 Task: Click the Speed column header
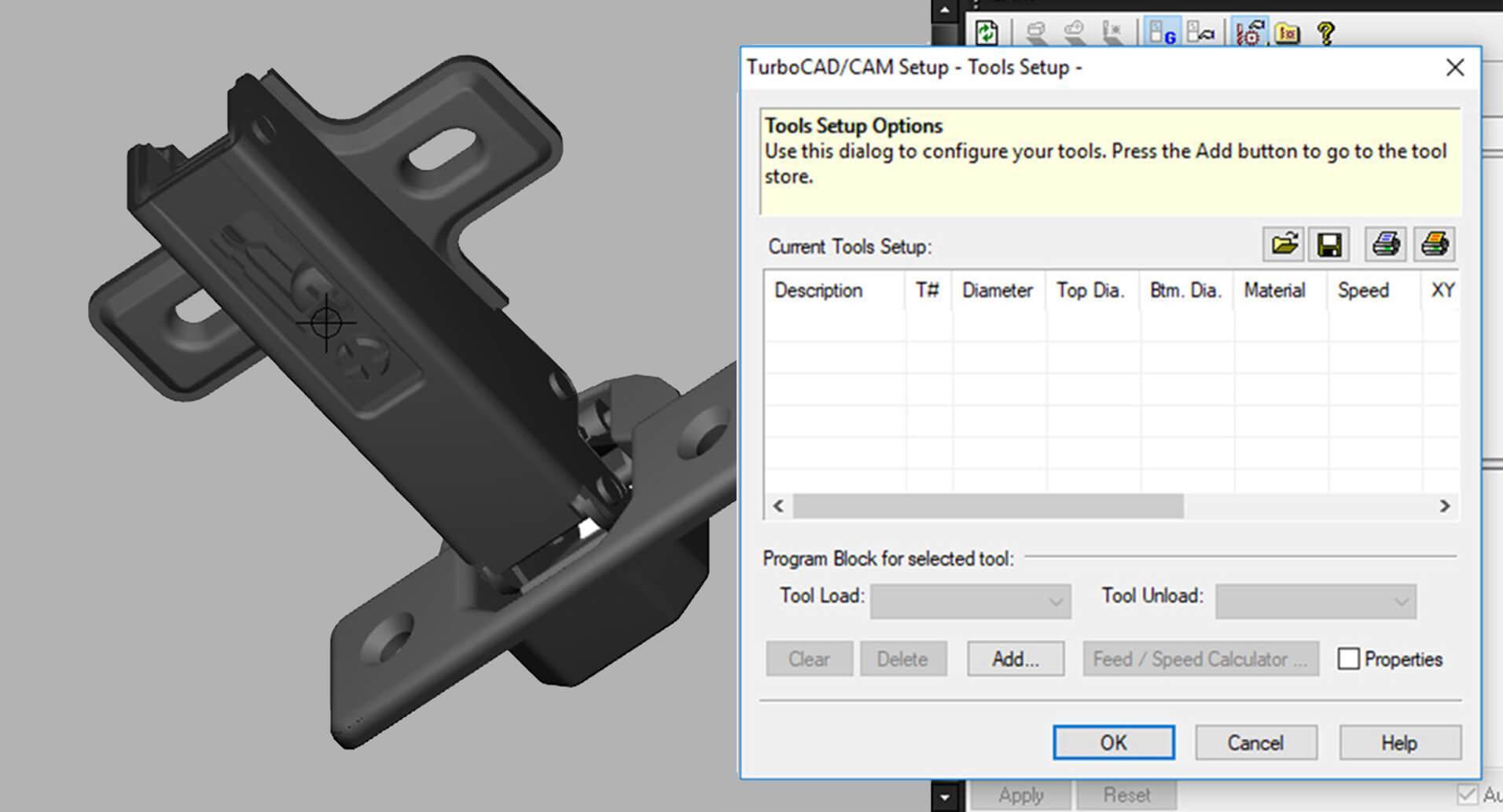tap(1374, 291)
